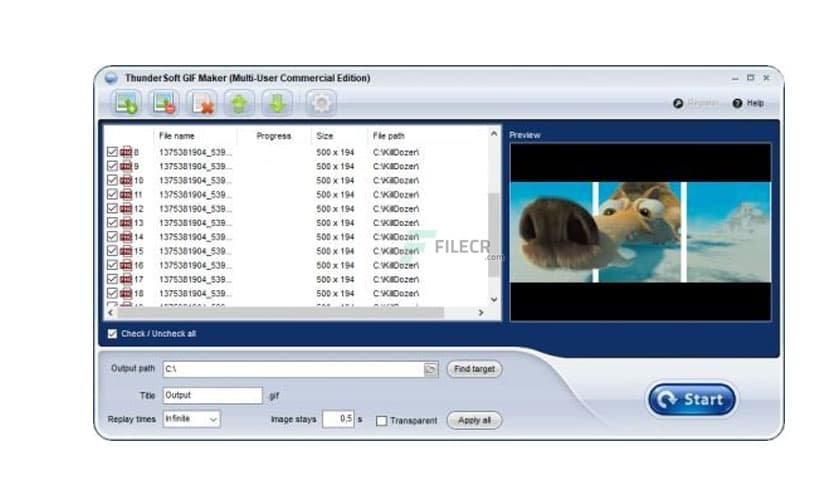Click the file path cell in row 17

point(396,280)
